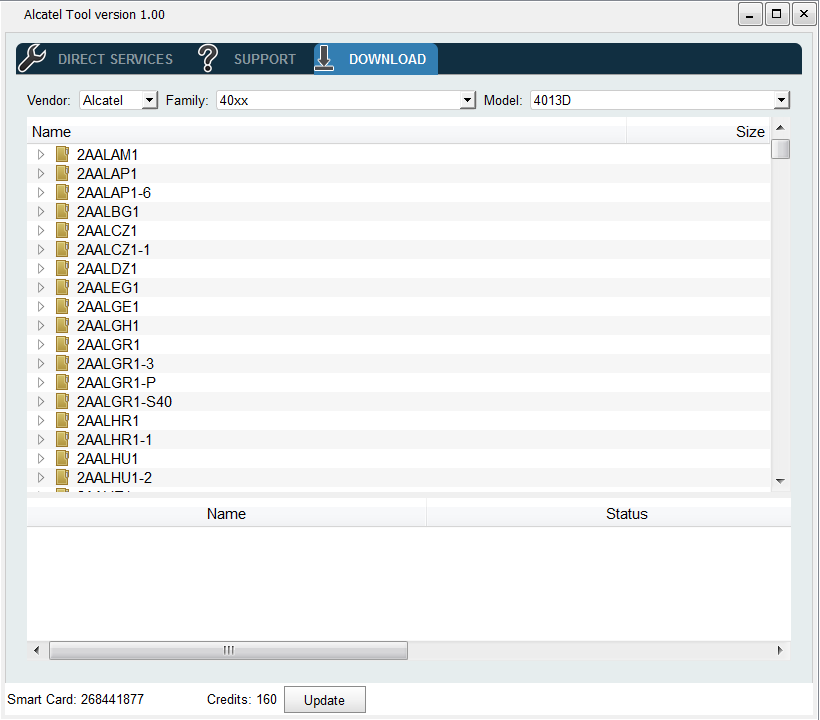
Task: Expand the 2AALEG1 folder arrow
Action: 41,288
